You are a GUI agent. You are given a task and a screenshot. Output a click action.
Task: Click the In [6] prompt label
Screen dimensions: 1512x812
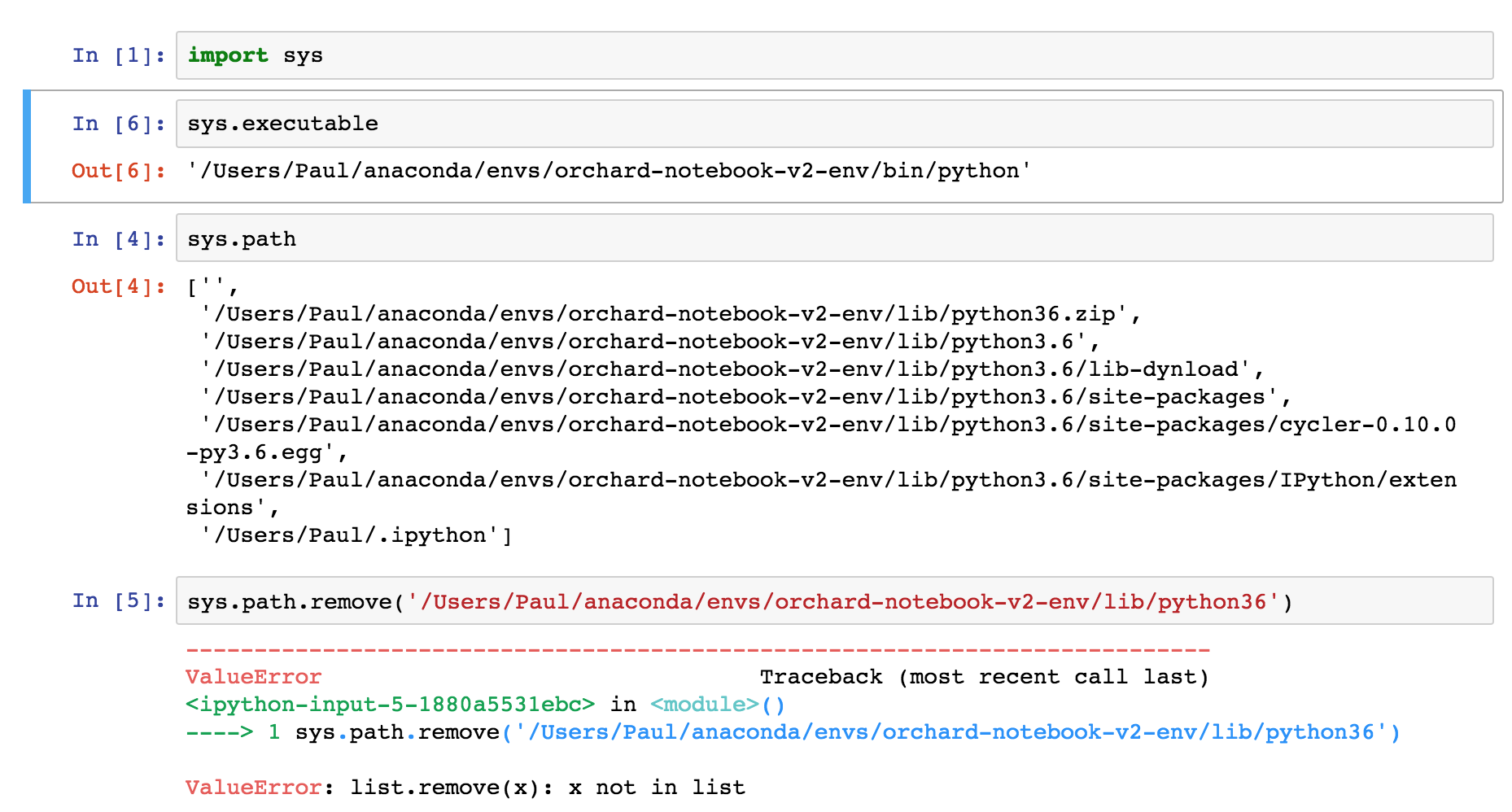[x=118, y=123]
